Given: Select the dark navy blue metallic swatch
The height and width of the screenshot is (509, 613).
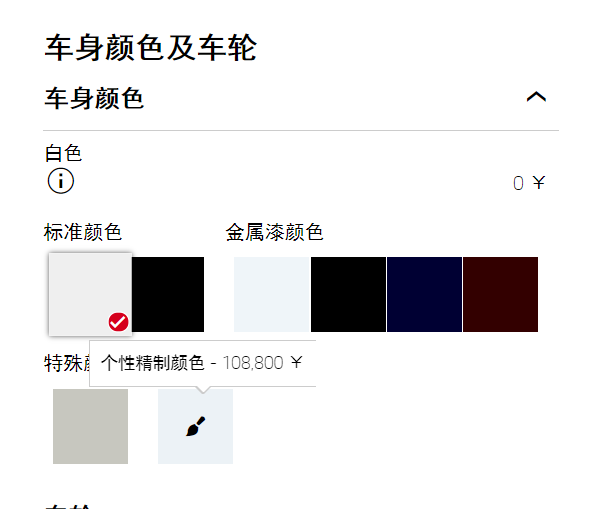Looking at the screenshot, I should [x=424, y=294].
